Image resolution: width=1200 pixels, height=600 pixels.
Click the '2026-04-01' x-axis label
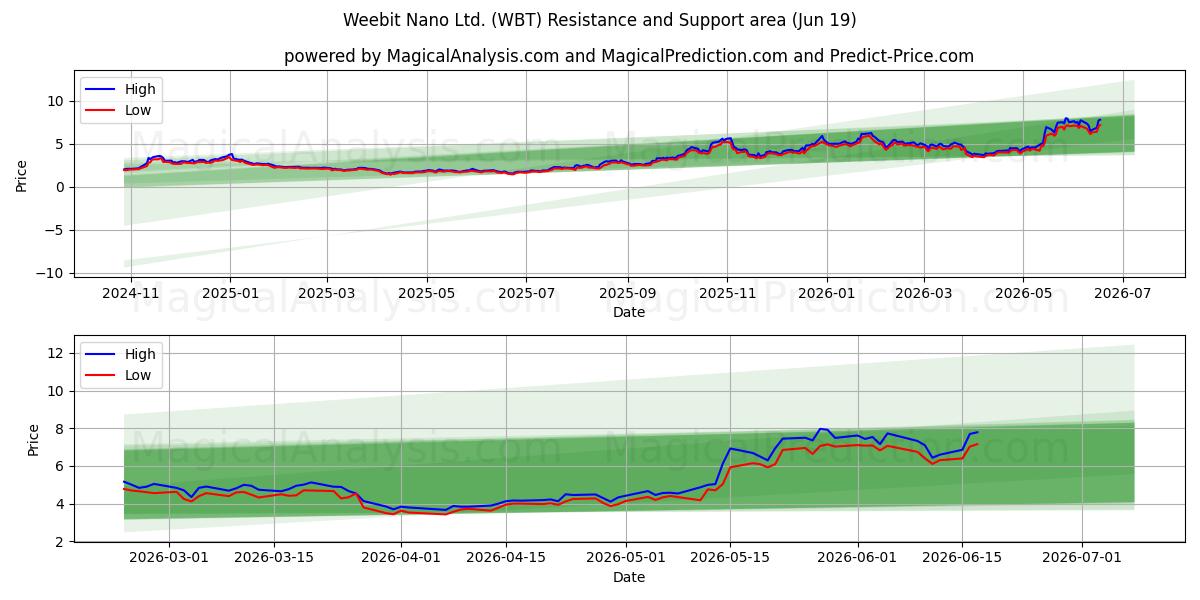(x=401, y=560)
